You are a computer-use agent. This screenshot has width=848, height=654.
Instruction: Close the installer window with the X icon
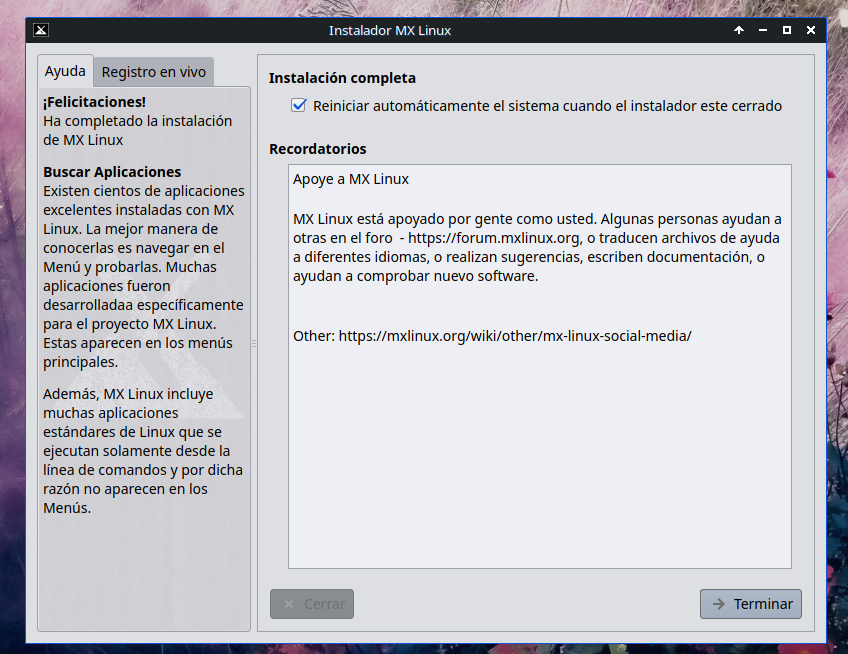click(x=811, y=30)
